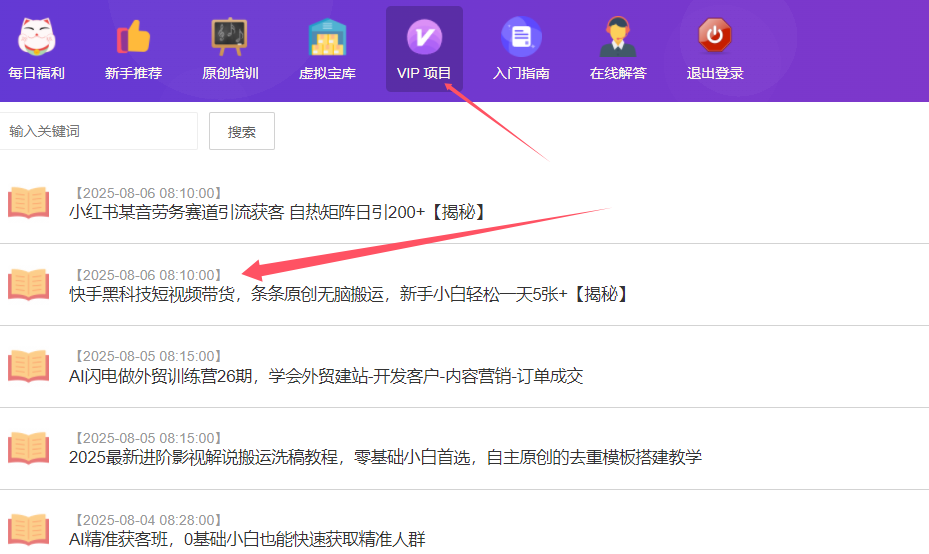Focus the 输入关键词 search field
929x554 pixels.
(98, 131)
